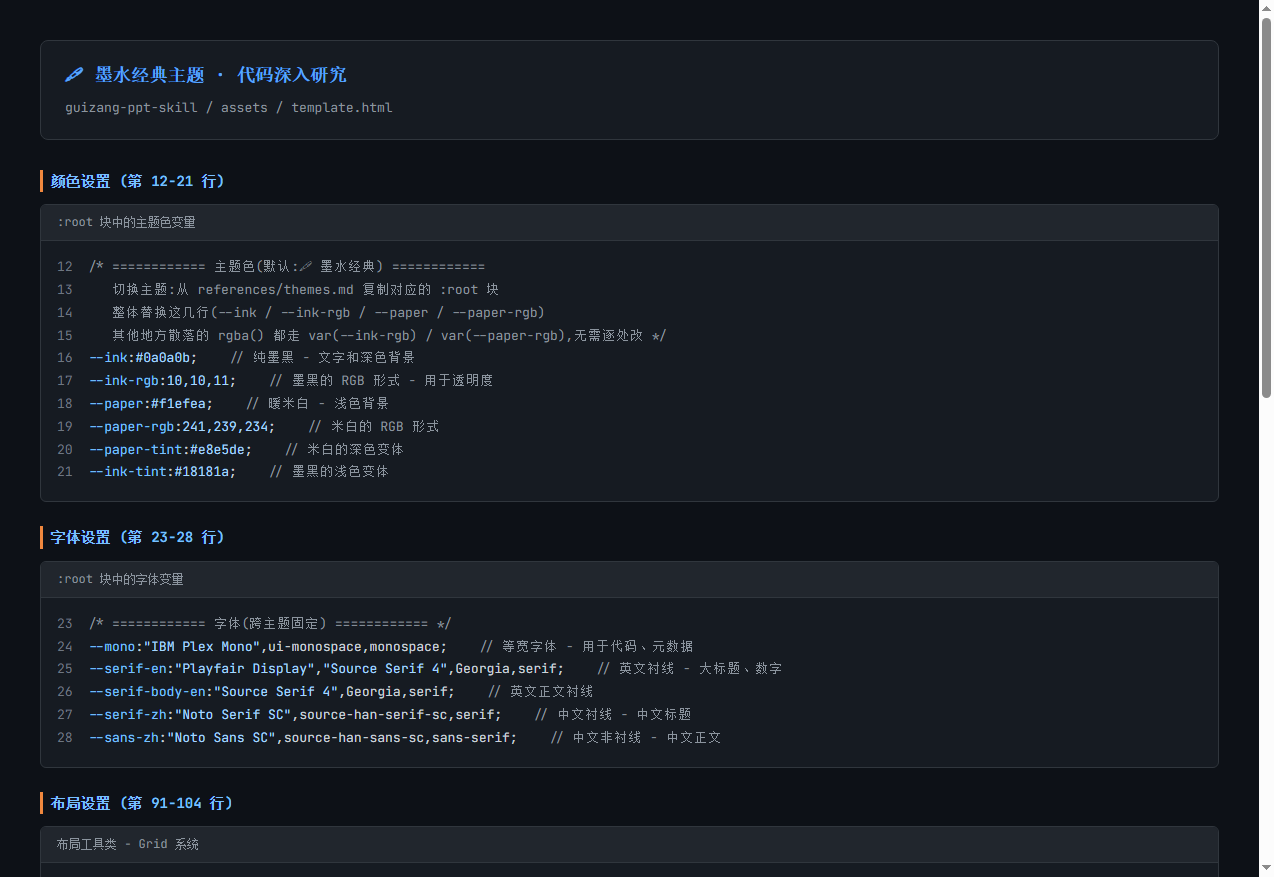The width and height of the screenshot is (1274, 877).
Task: Click line 14 整体替换这几行
Action: pos(328,313)
